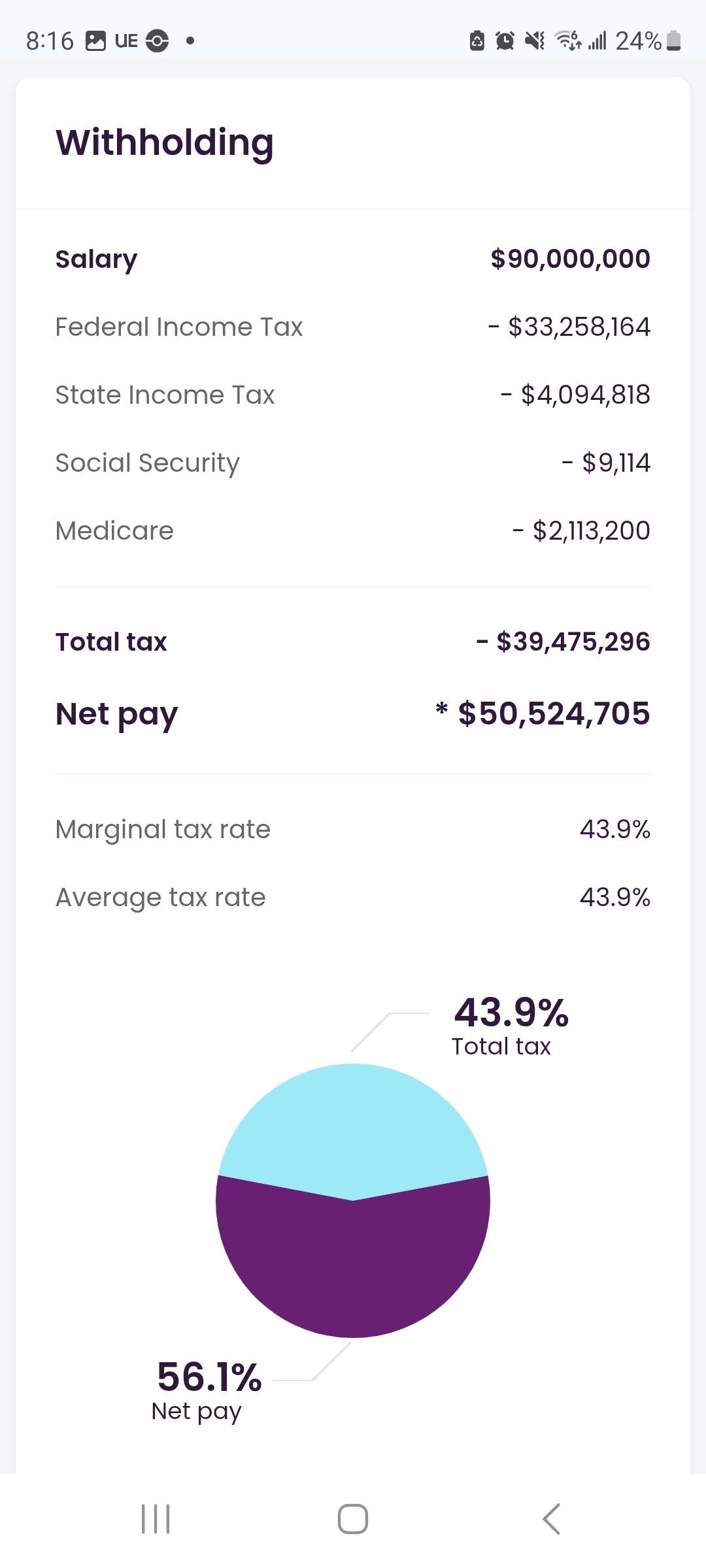
Task: Tap the $90,000,000 salary amount
Action: click(570, 259)
